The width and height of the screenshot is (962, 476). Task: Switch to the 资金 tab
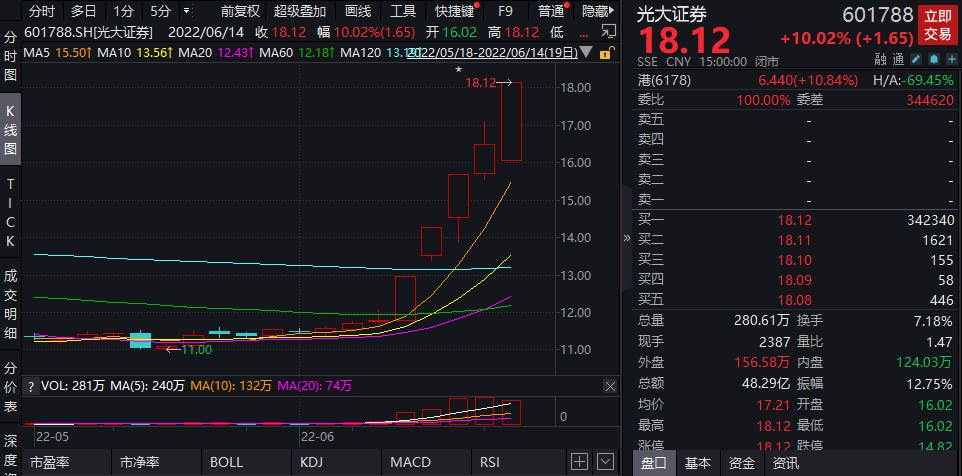[x=741, y=463]
